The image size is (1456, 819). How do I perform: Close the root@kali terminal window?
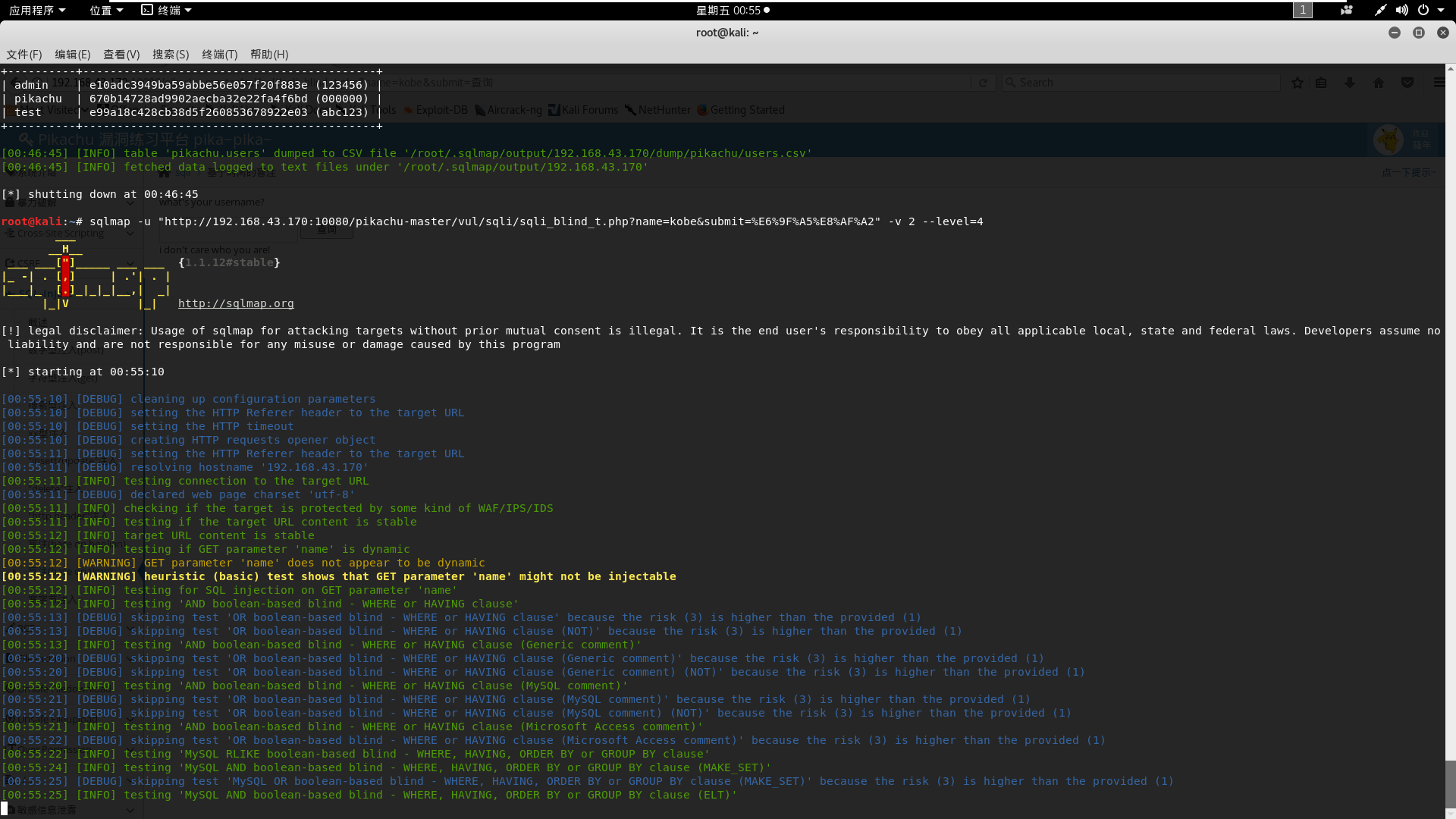1442,33
